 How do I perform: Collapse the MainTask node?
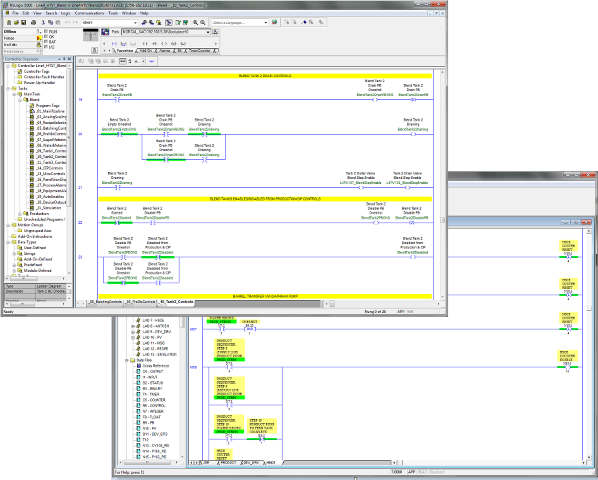coord(14,94)
